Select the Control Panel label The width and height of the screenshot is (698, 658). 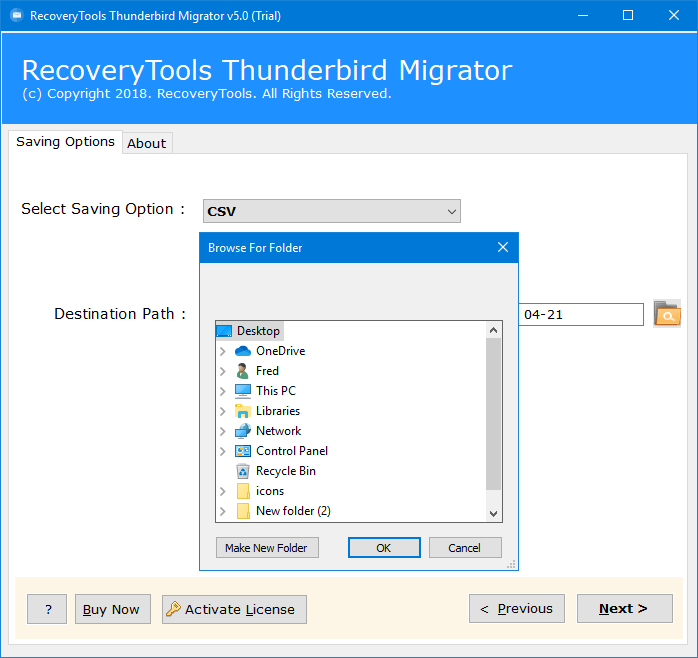click(x=292, y=451)
